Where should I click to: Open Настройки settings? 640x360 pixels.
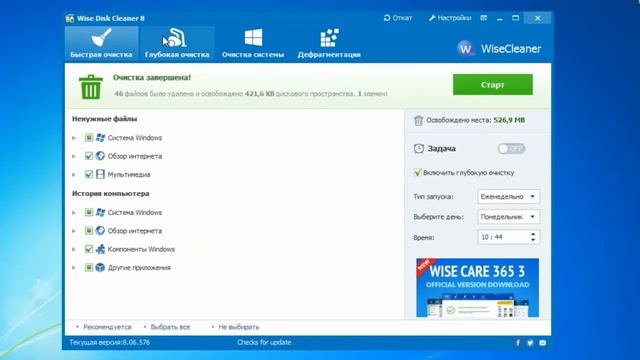click(450, 18)
